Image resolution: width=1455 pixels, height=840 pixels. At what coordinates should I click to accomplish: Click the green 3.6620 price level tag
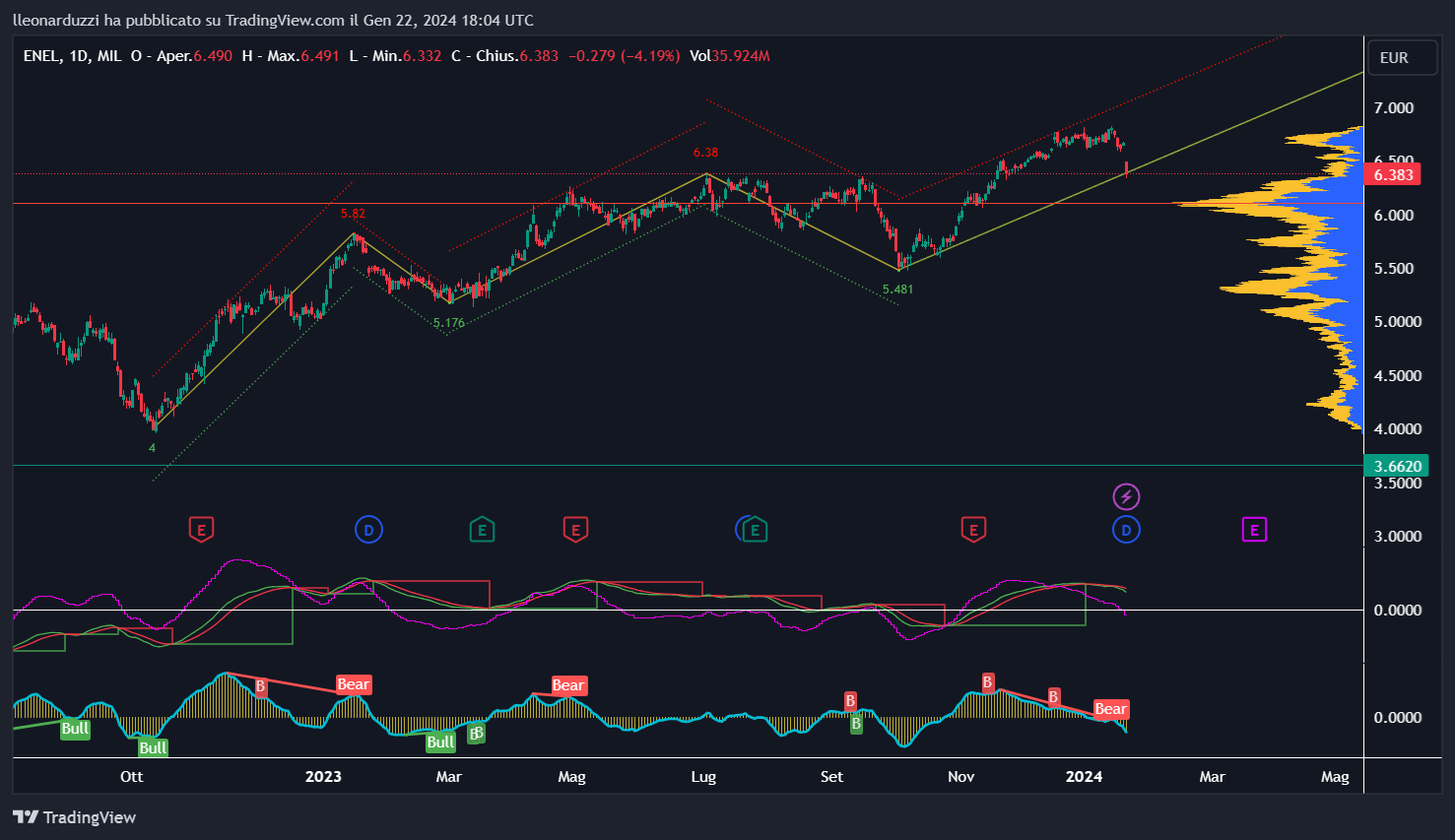1398,467
